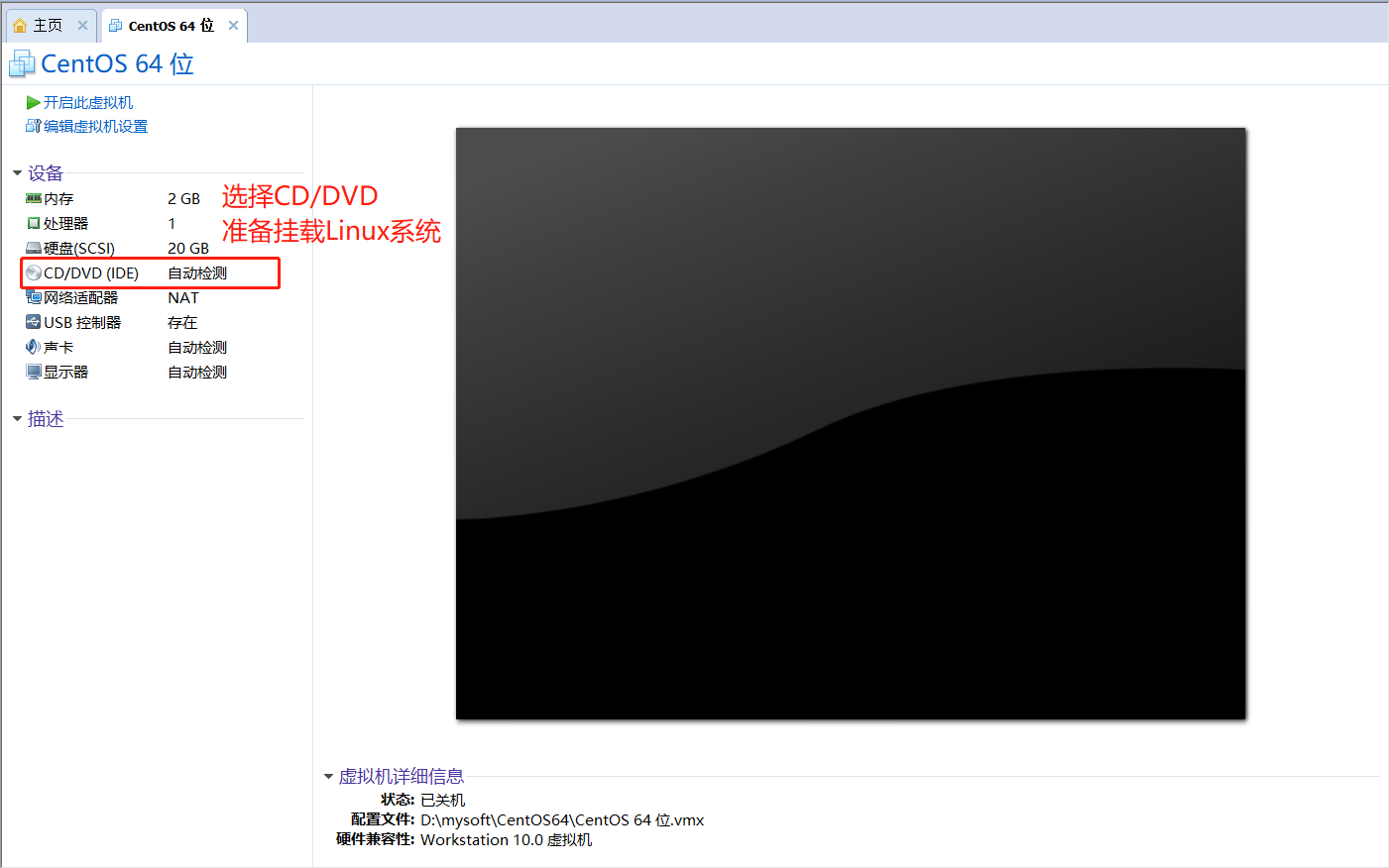Click the network adapter (网络适配器) icon

[x=34, y=298]
